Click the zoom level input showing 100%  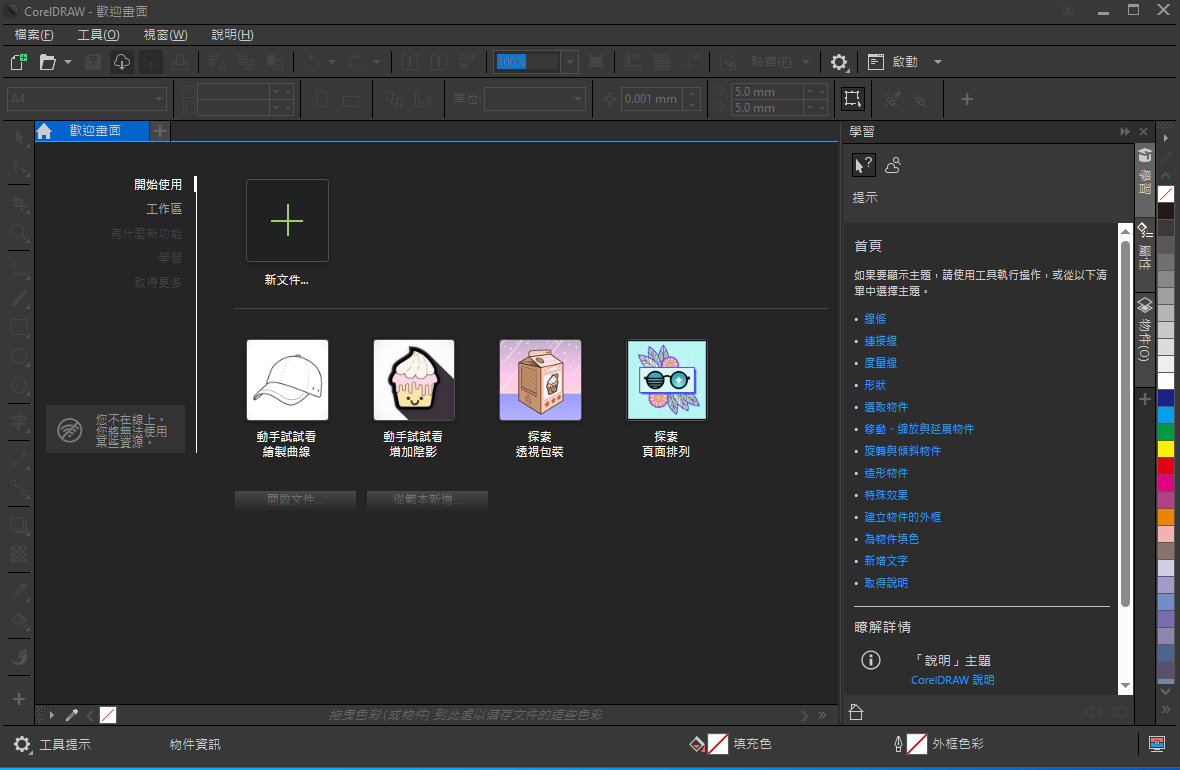click(x=527, y=62)
